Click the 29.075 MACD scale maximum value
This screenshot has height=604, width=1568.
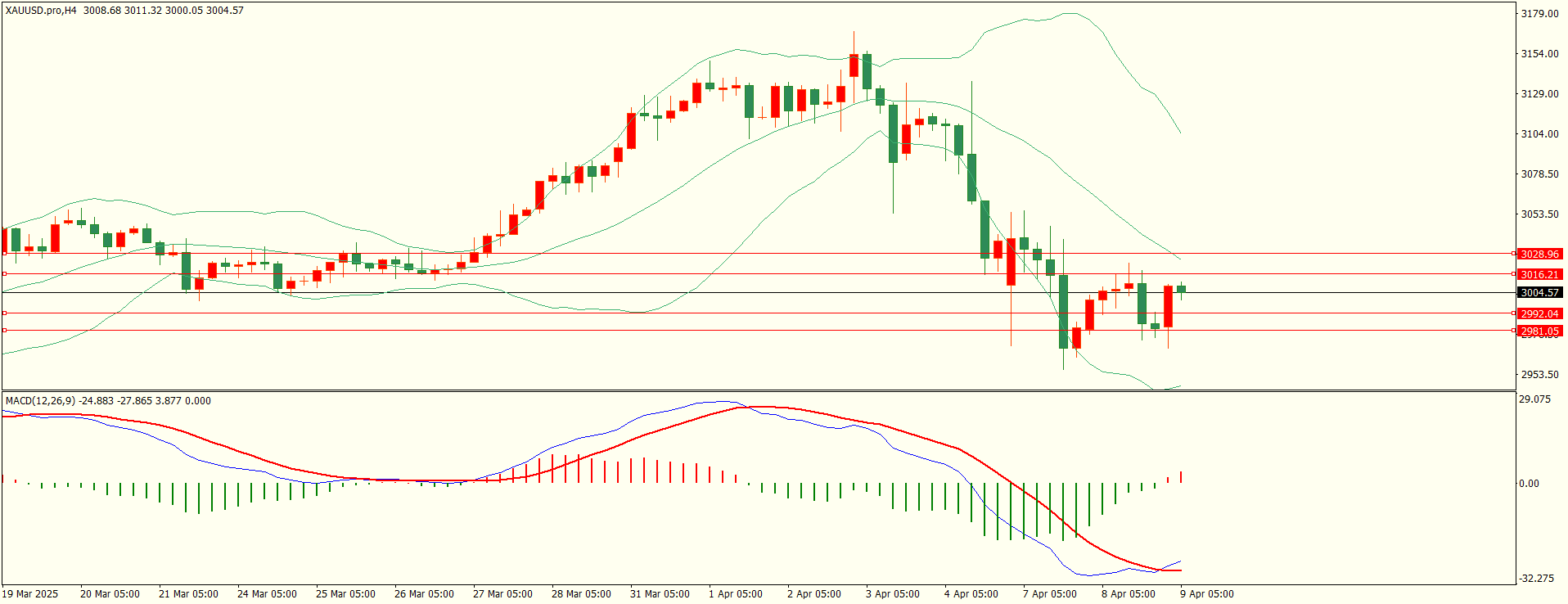[1534, 399]
